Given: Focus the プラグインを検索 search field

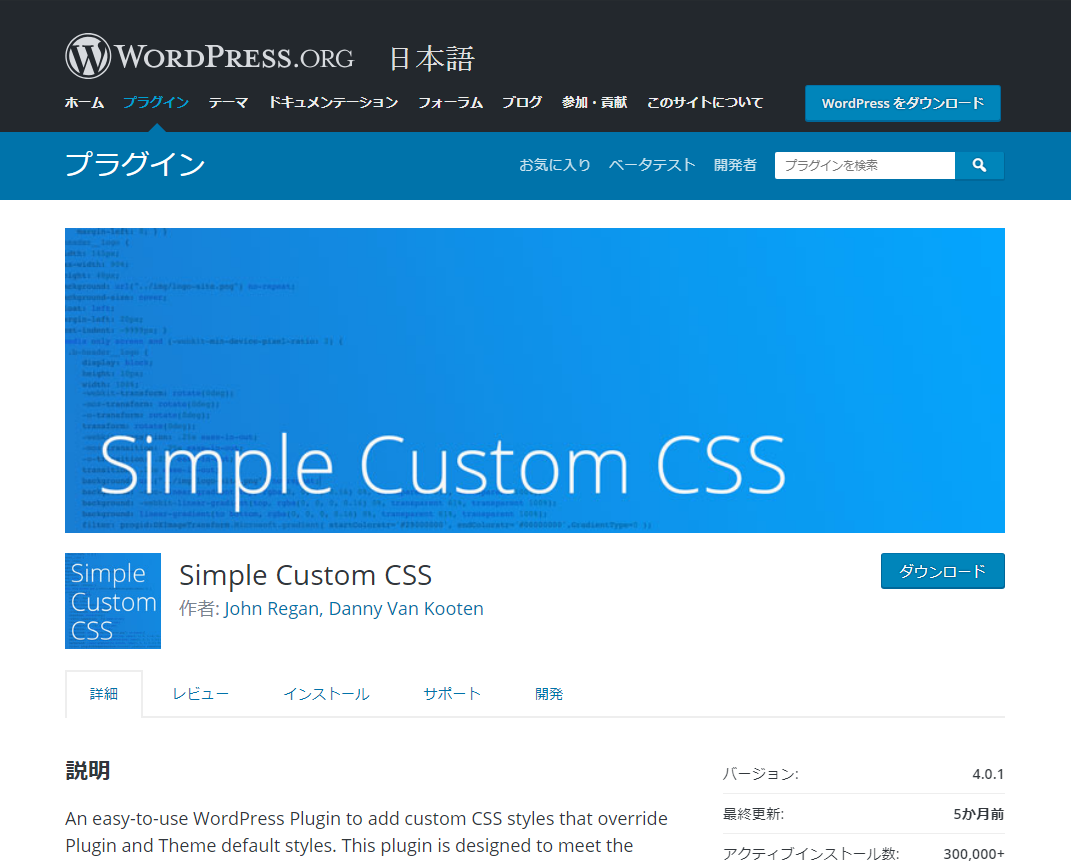Looking at the screenshot, I should [x=864, y=165].
